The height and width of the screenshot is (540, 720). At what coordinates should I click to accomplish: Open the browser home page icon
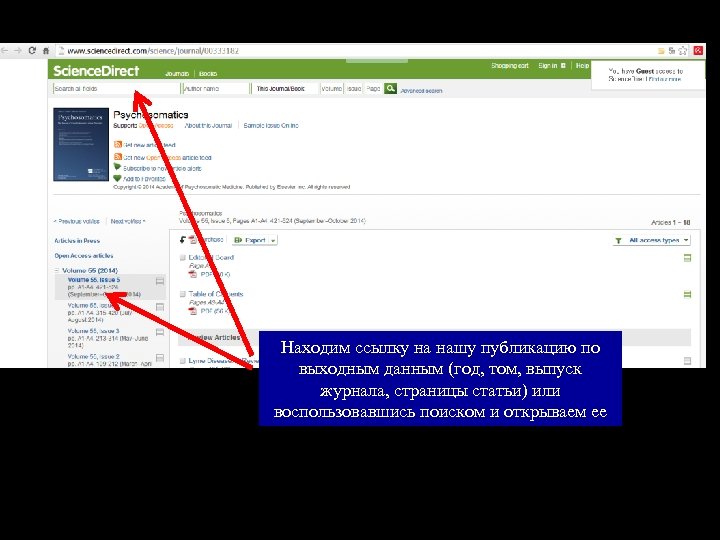[x=46, y=51]
